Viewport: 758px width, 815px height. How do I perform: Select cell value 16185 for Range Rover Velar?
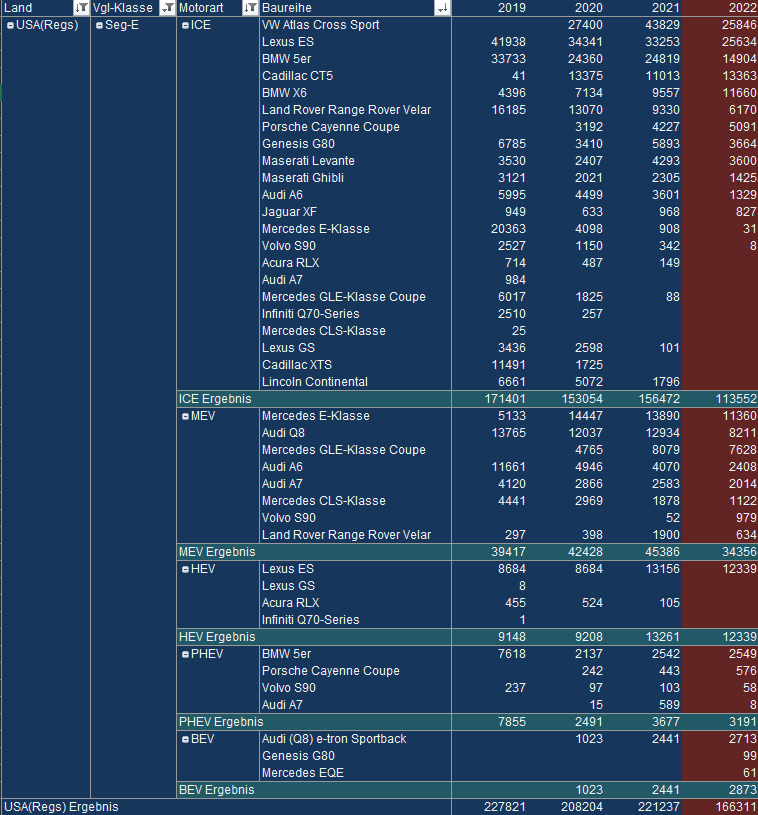click(x=508, y=110)
